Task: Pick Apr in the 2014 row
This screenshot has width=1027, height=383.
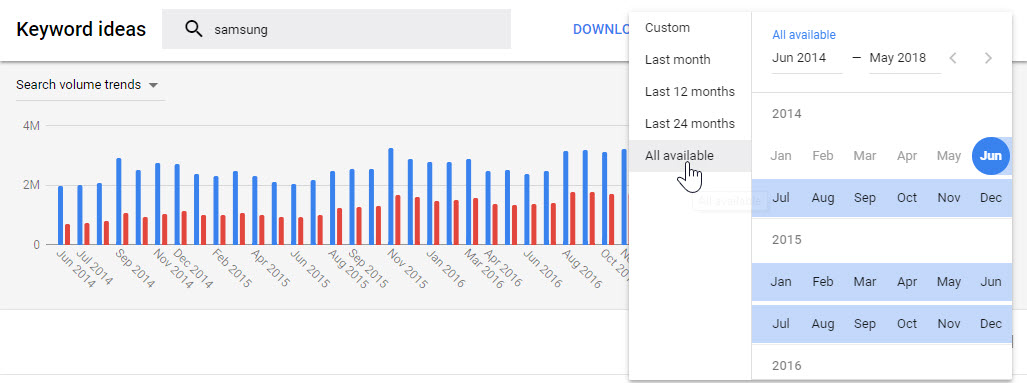Action: pyautogui.click(x=907, y=156)
